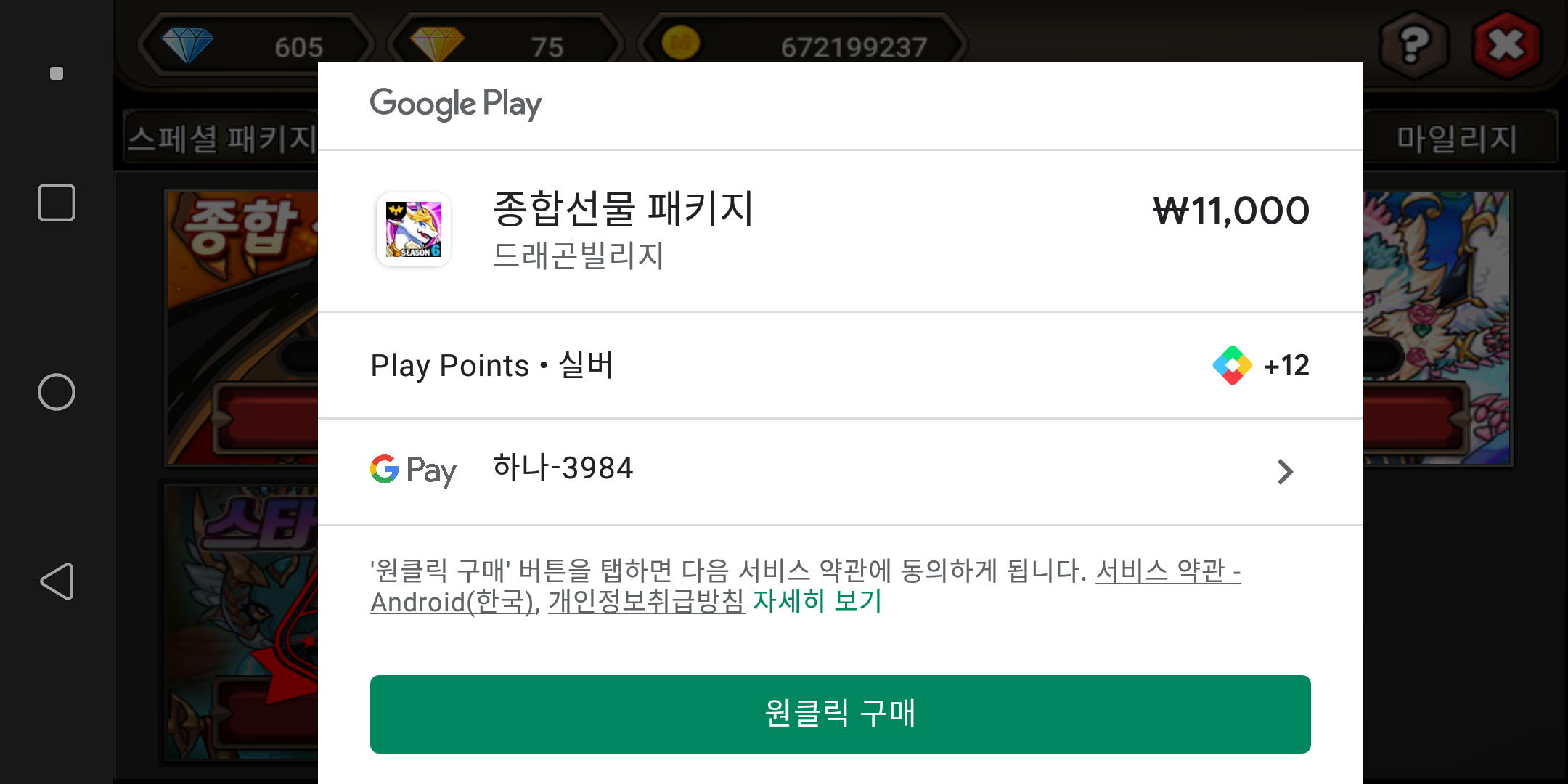
Task: Tap the Android back triangle icon
Action: click(57, 581)
